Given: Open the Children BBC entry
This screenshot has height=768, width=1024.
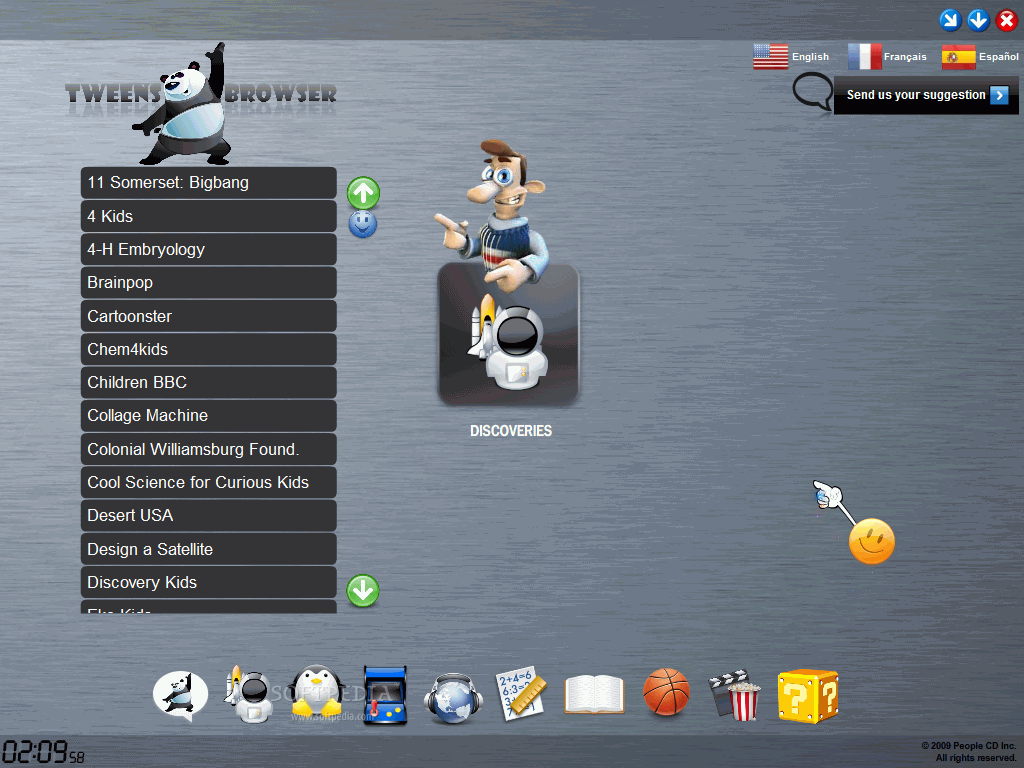Looking at the screenshot, I should coord(208,383).
